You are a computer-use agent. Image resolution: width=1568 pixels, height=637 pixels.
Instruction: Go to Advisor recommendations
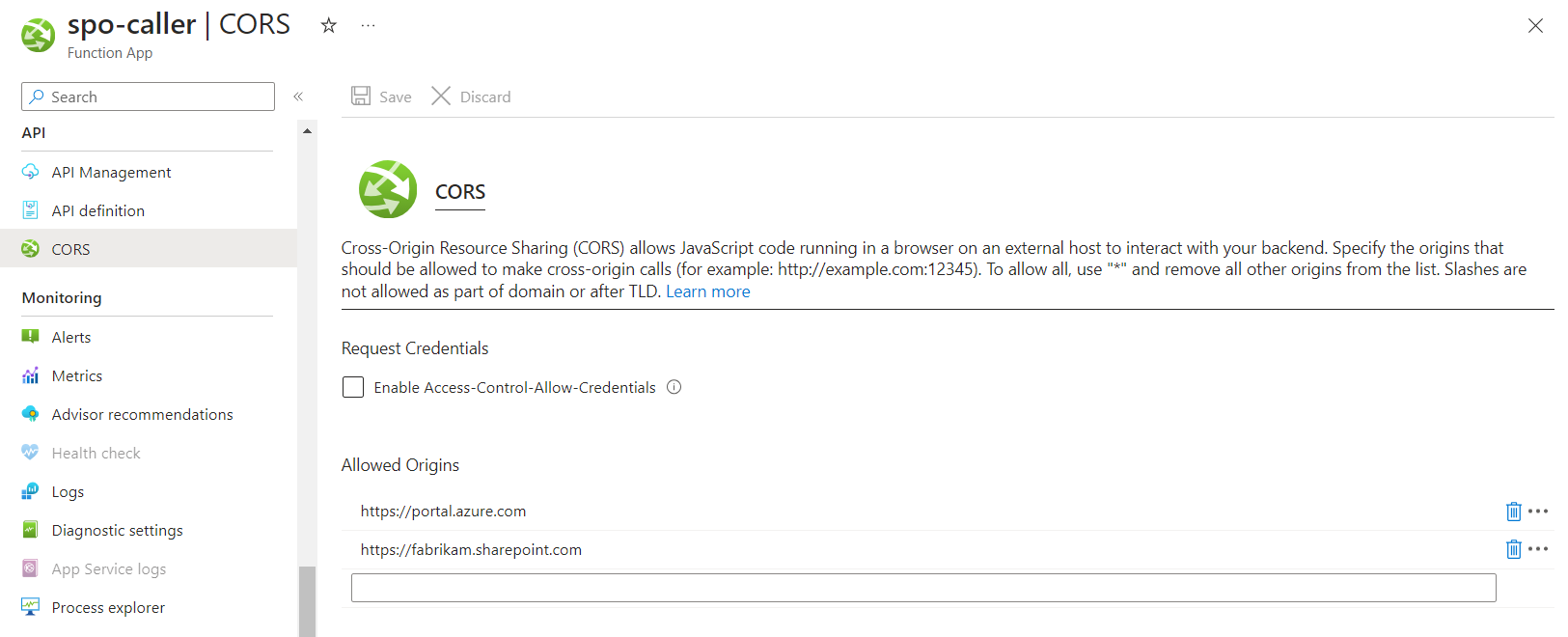(x=142, y=414)
